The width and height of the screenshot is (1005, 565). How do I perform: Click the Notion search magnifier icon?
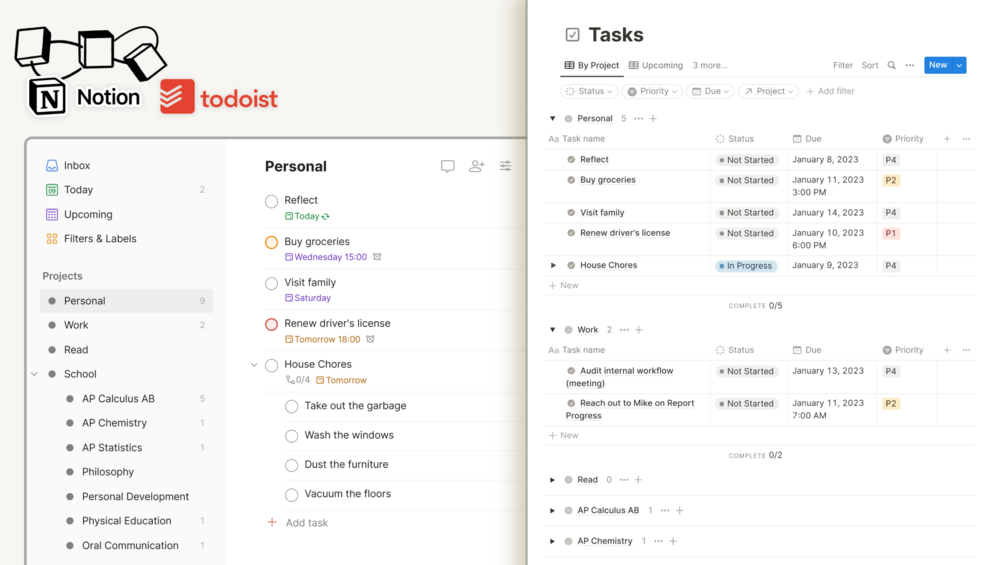pyautogui.click(x=892, y=65)
